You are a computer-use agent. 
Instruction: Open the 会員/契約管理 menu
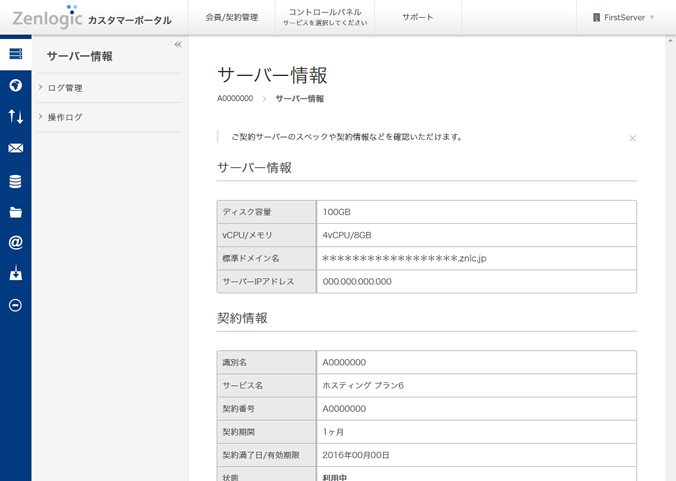pos(231,17)
